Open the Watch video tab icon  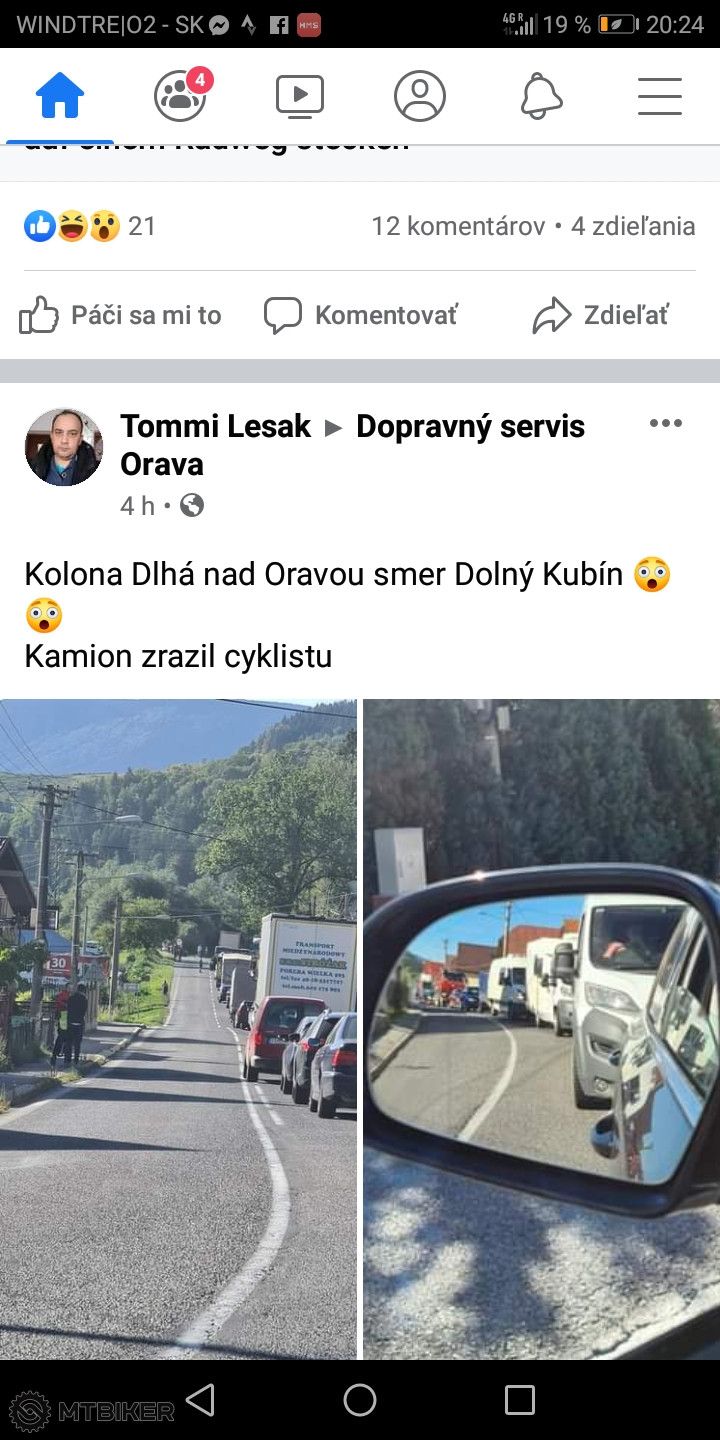[x=300, y=96]
